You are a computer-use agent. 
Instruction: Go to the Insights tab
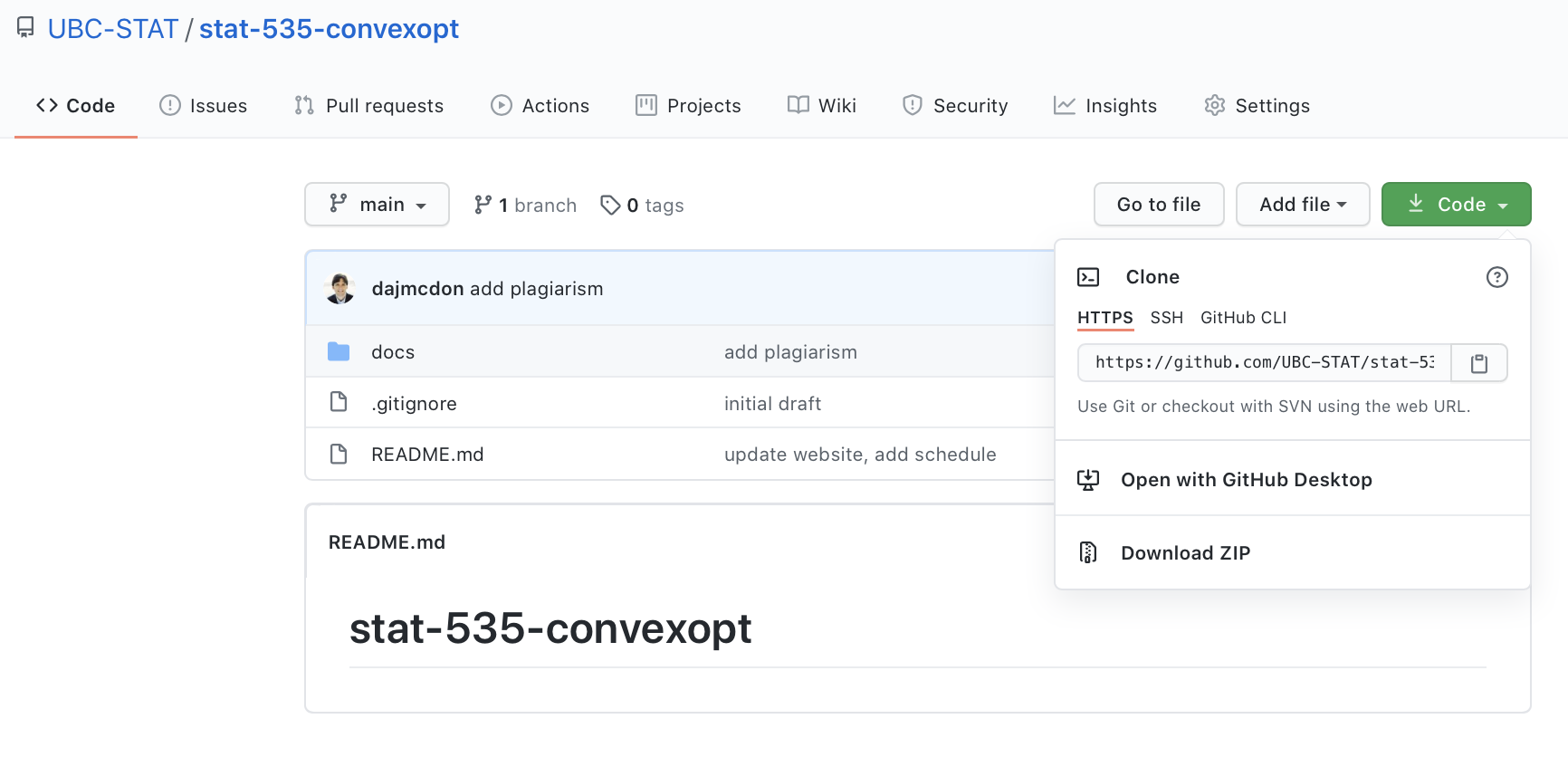click(x=1105, y=106)
